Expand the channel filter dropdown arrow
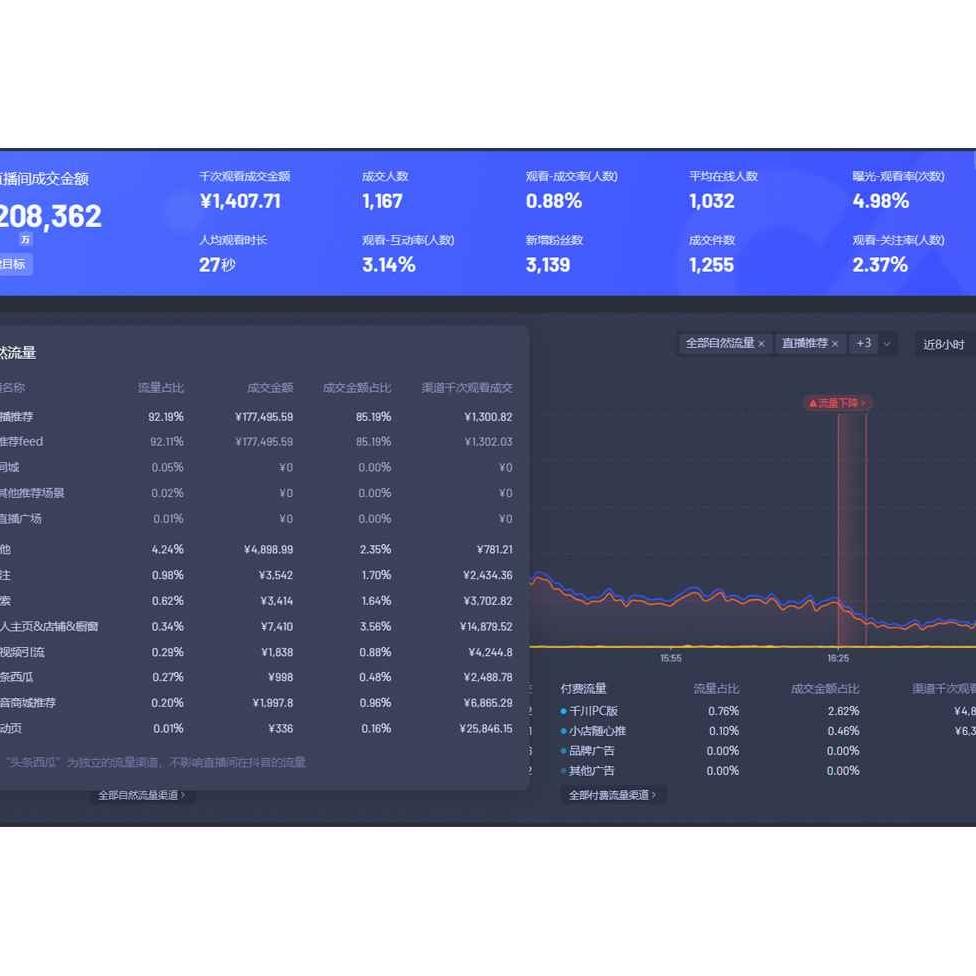Viewport: 976px width, 976px height. (886, 344)
